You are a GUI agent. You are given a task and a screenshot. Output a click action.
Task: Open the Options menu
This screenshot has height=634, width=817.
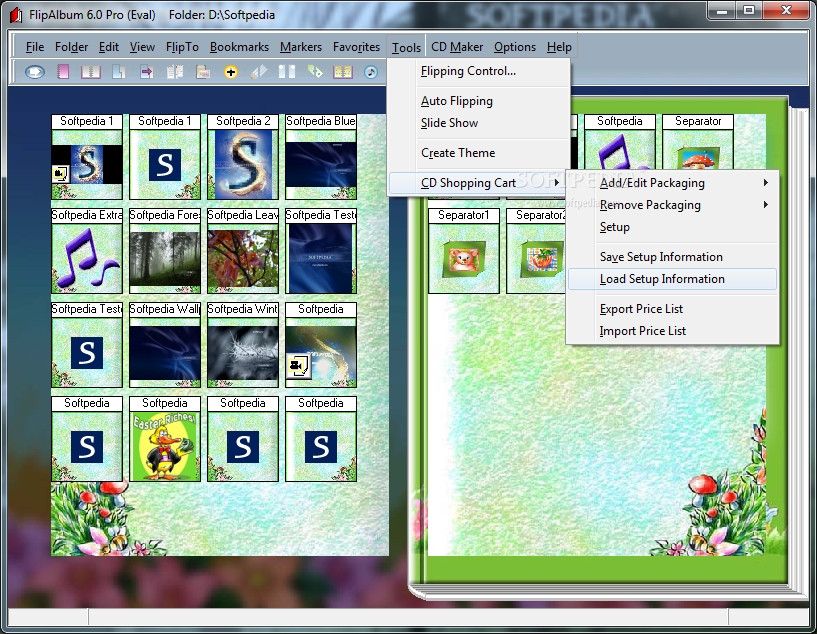pyautogui.click(x=515, y=47)
